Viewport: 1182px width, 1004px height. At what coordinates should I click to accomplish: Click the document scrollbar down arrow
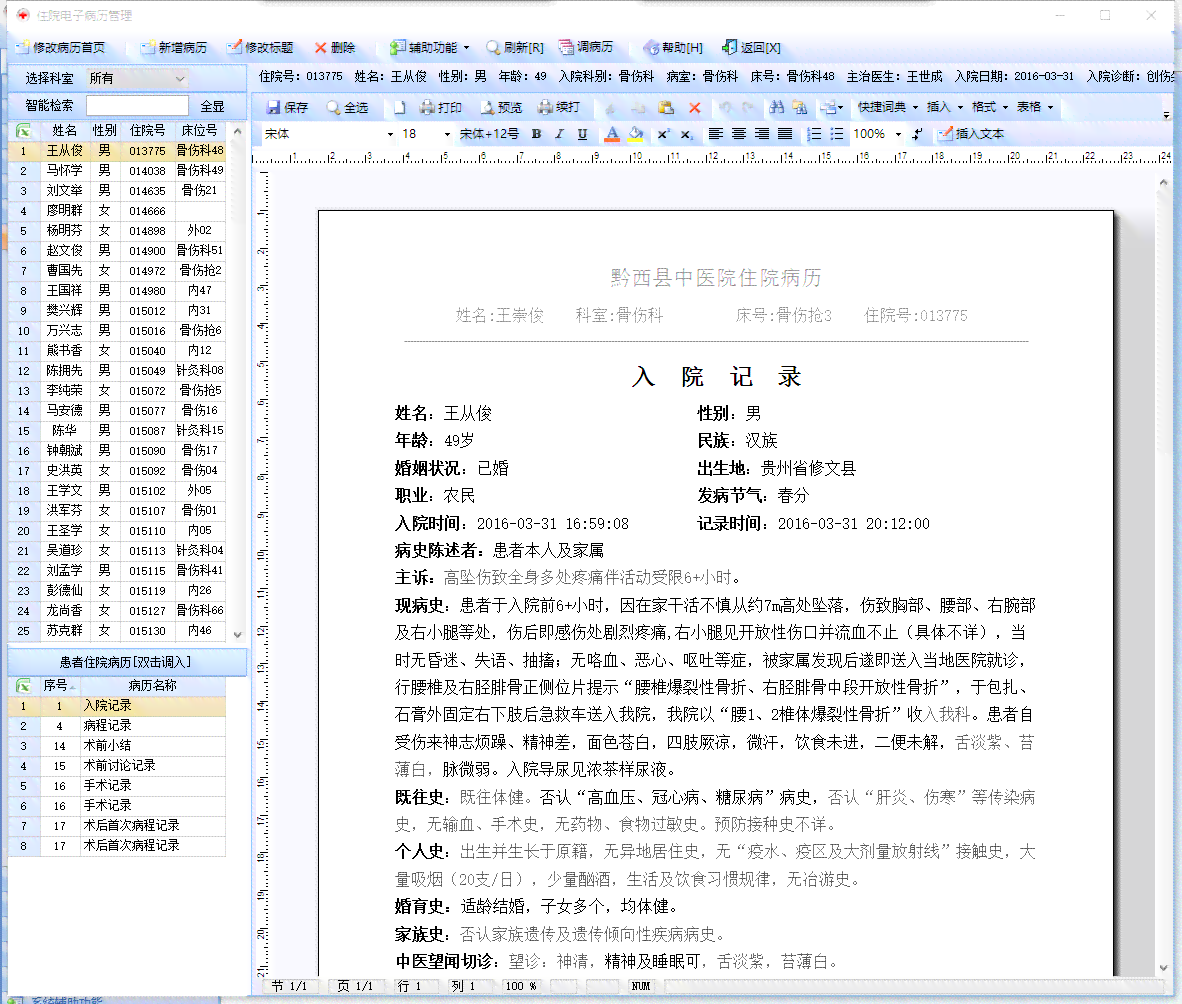(x=1163, y=968)
